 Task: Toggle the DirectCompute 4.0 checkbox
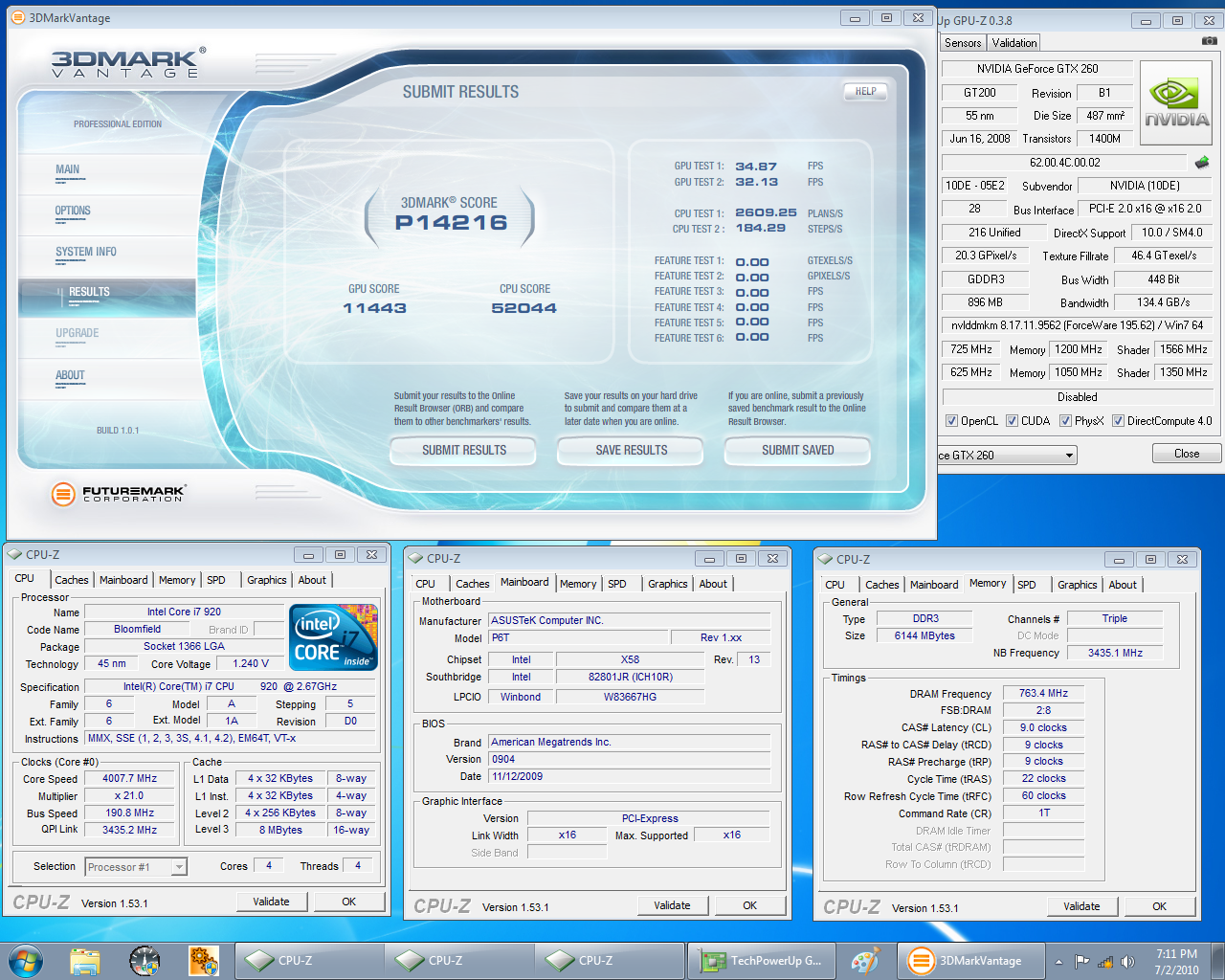pos(1118,421)
